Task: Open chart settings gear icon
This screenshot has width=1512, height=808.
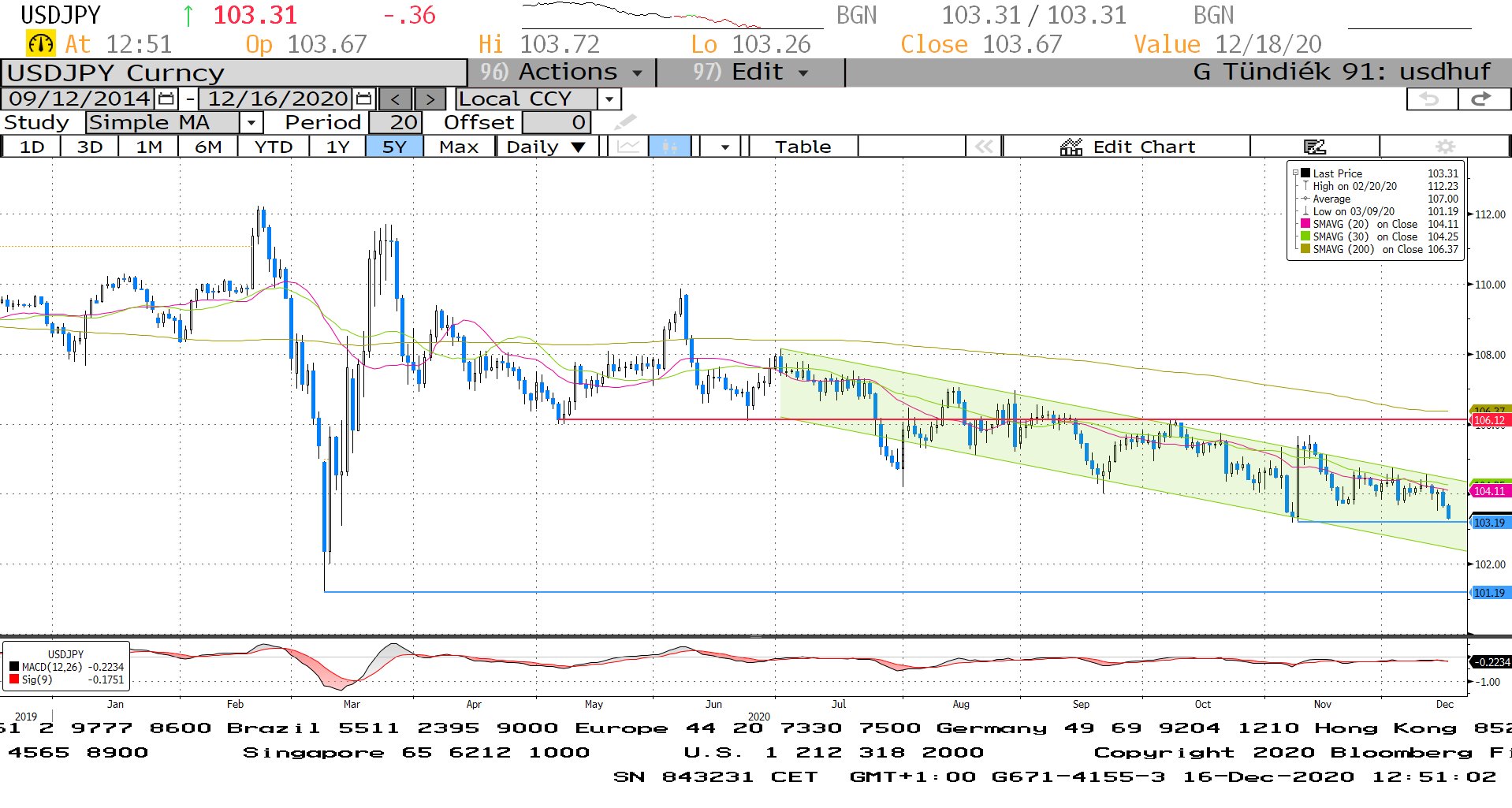Action: coord(1444,147)
